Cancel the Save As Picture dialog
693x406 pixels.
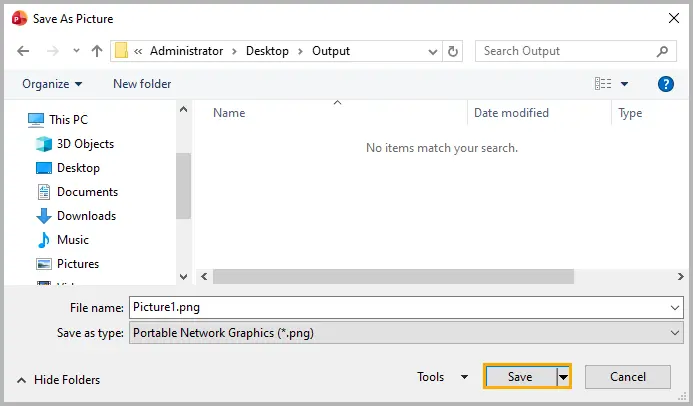628,377
